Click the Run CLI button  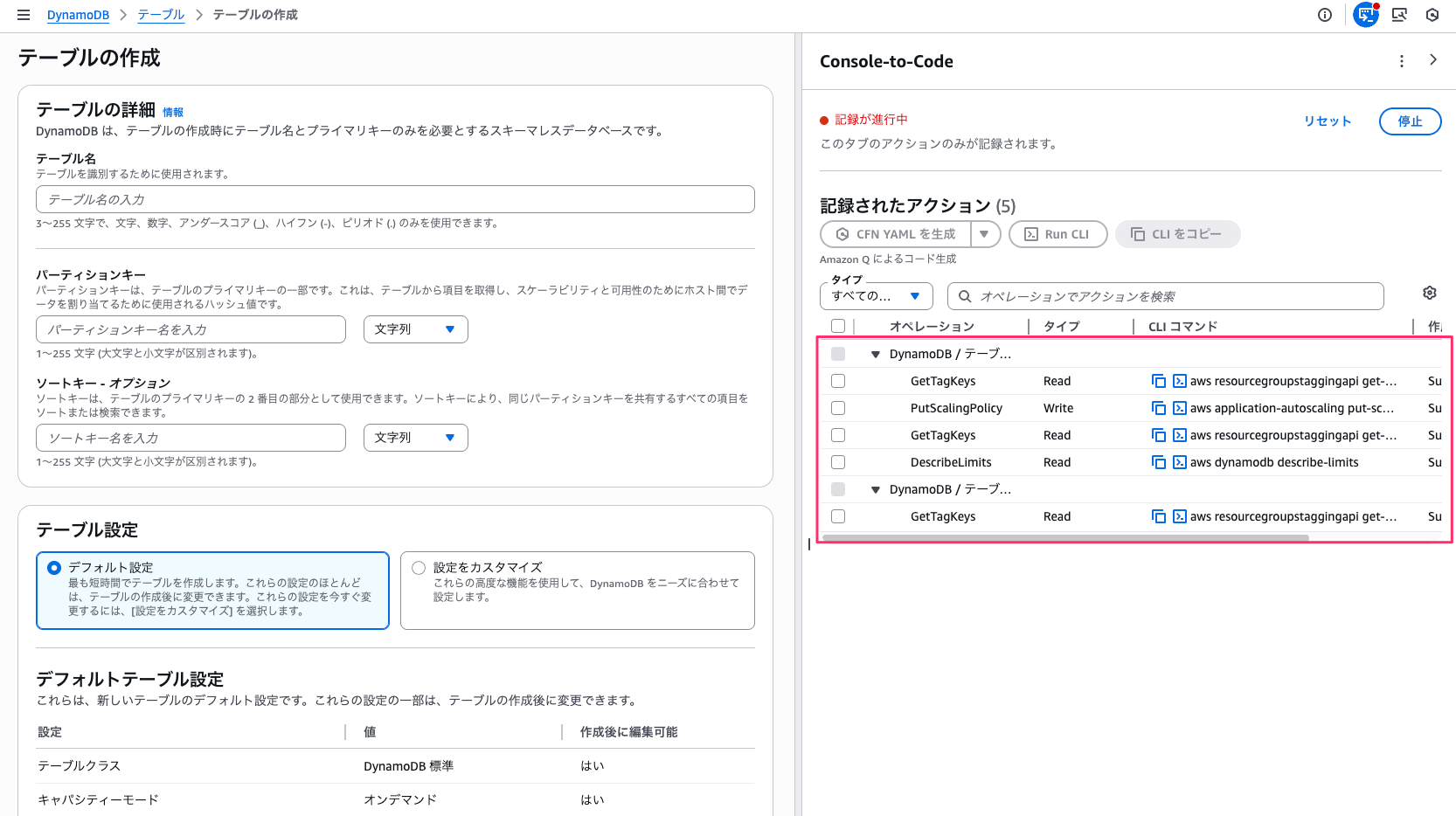(1058, 234)
